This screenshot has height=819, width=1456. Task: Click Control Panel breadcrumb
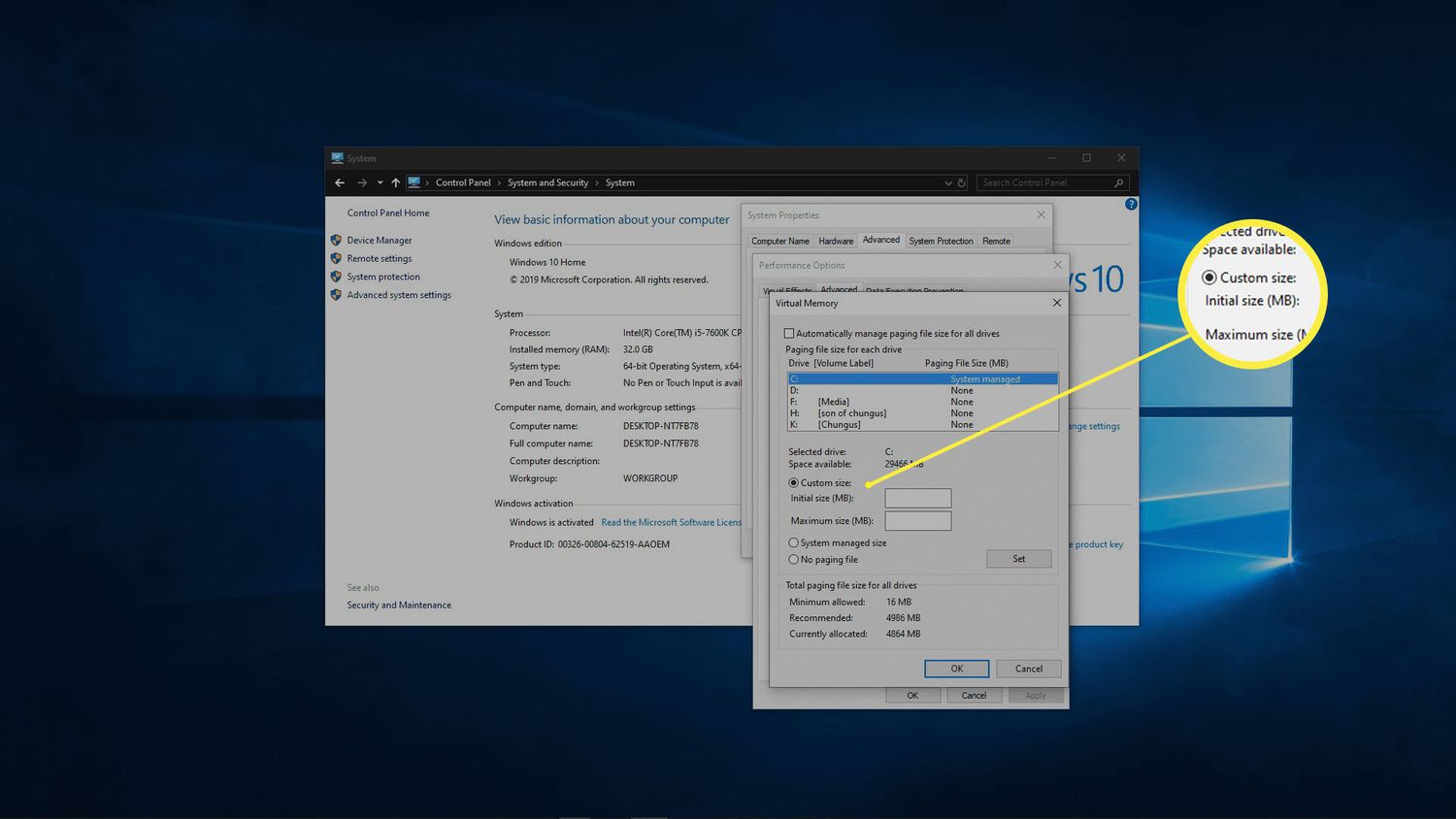tap(463, 182)
